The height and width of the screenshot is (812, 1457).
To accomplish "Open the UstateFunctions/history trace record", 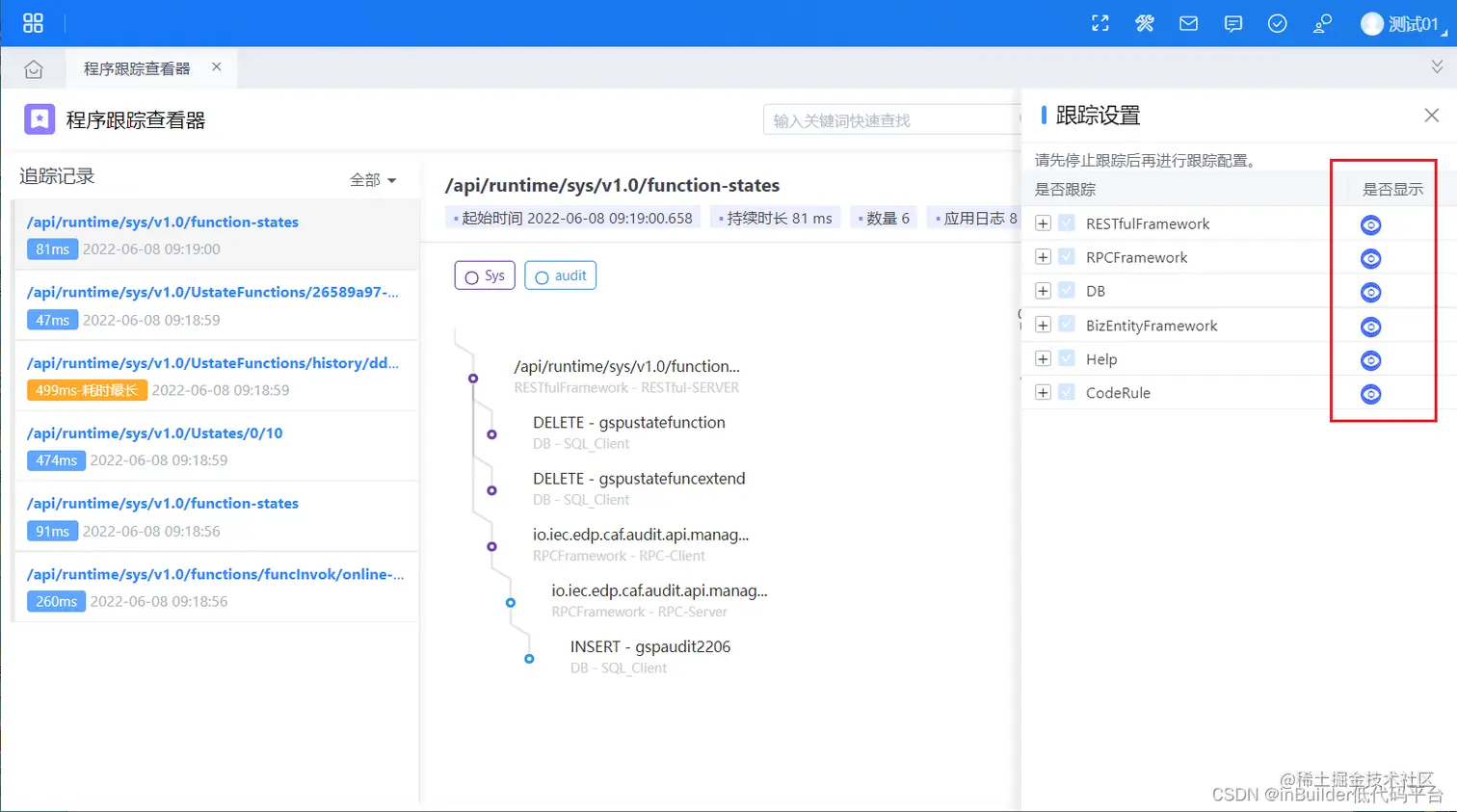I will (x=216, y=376).
